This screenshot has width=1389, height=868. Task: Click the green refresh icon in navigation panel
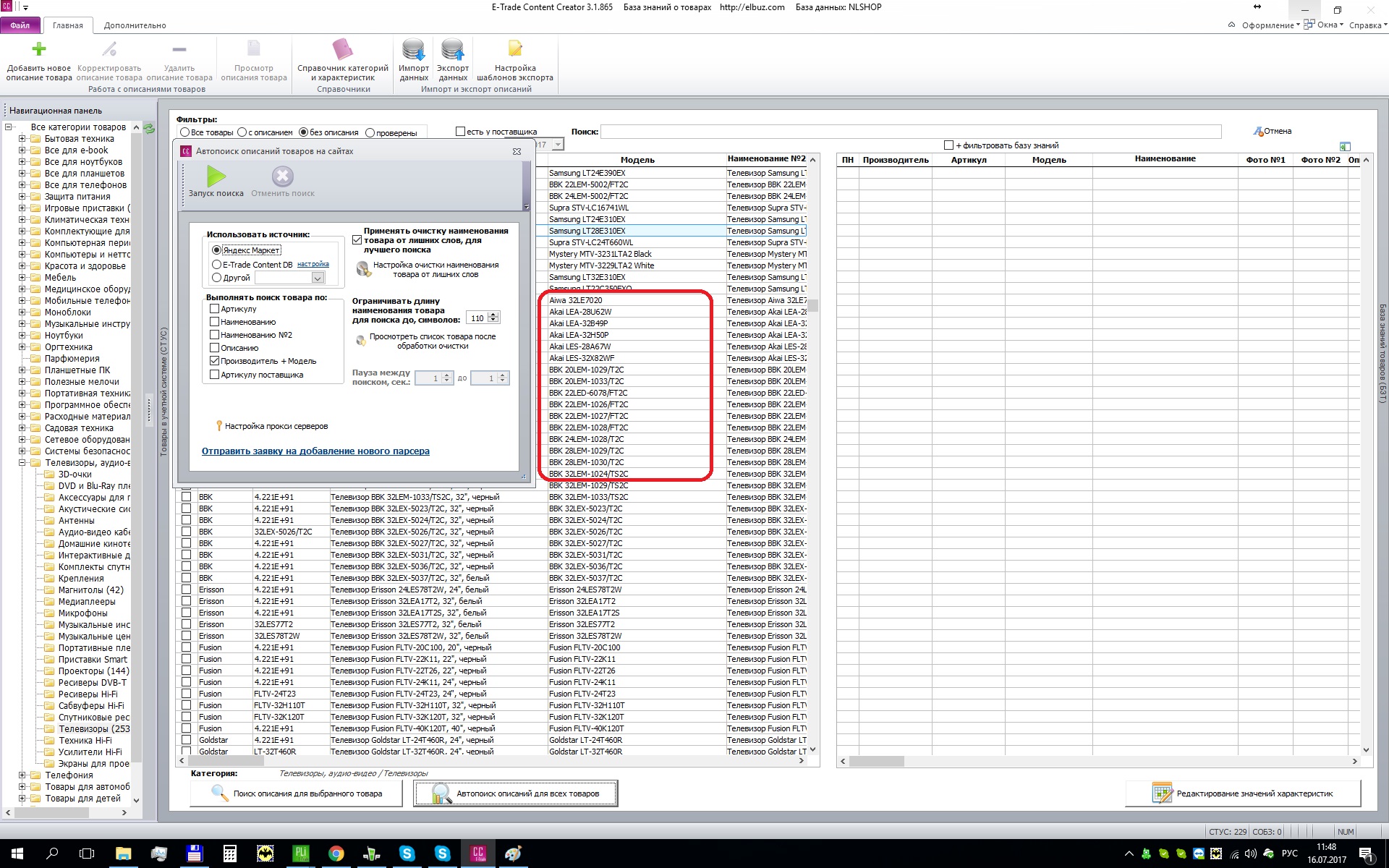pos(149,129)
